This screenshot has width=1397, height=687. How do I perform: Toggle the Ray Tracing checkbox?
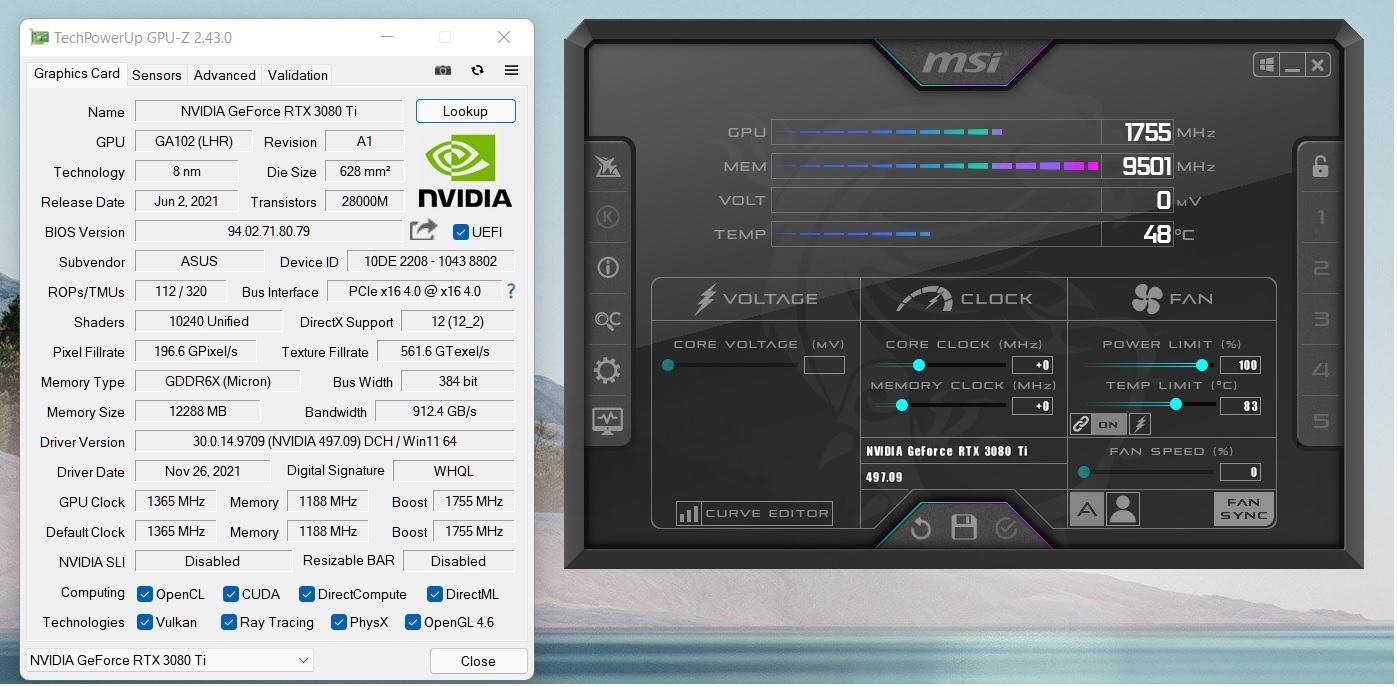[229, 622]
